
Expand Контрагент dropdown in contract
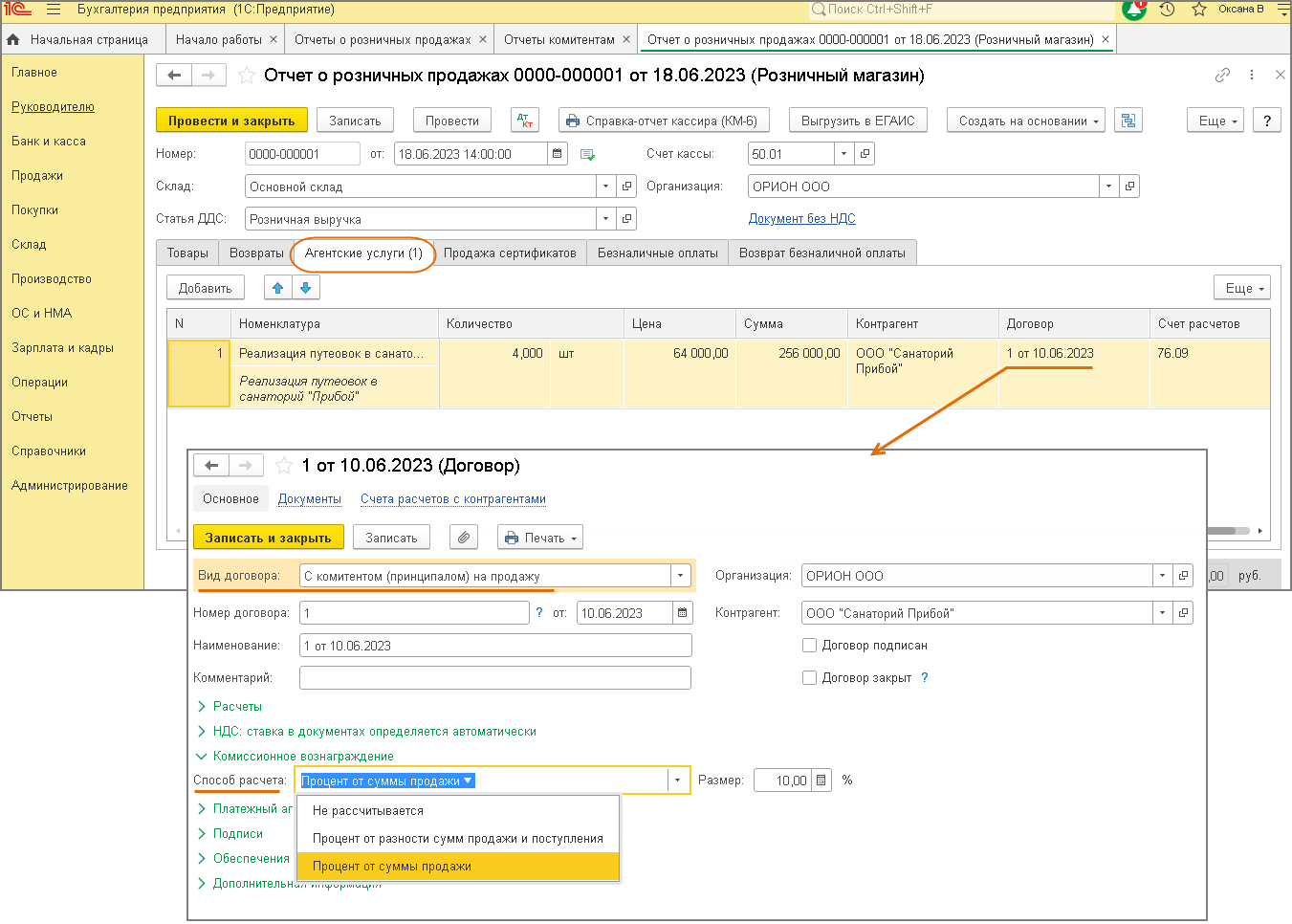(x=1162, y=613)
